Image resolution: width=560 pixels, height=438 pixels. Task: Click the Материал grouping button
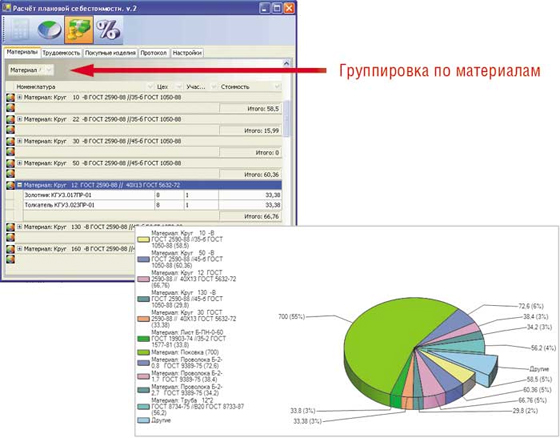click(x=31, y=70)
